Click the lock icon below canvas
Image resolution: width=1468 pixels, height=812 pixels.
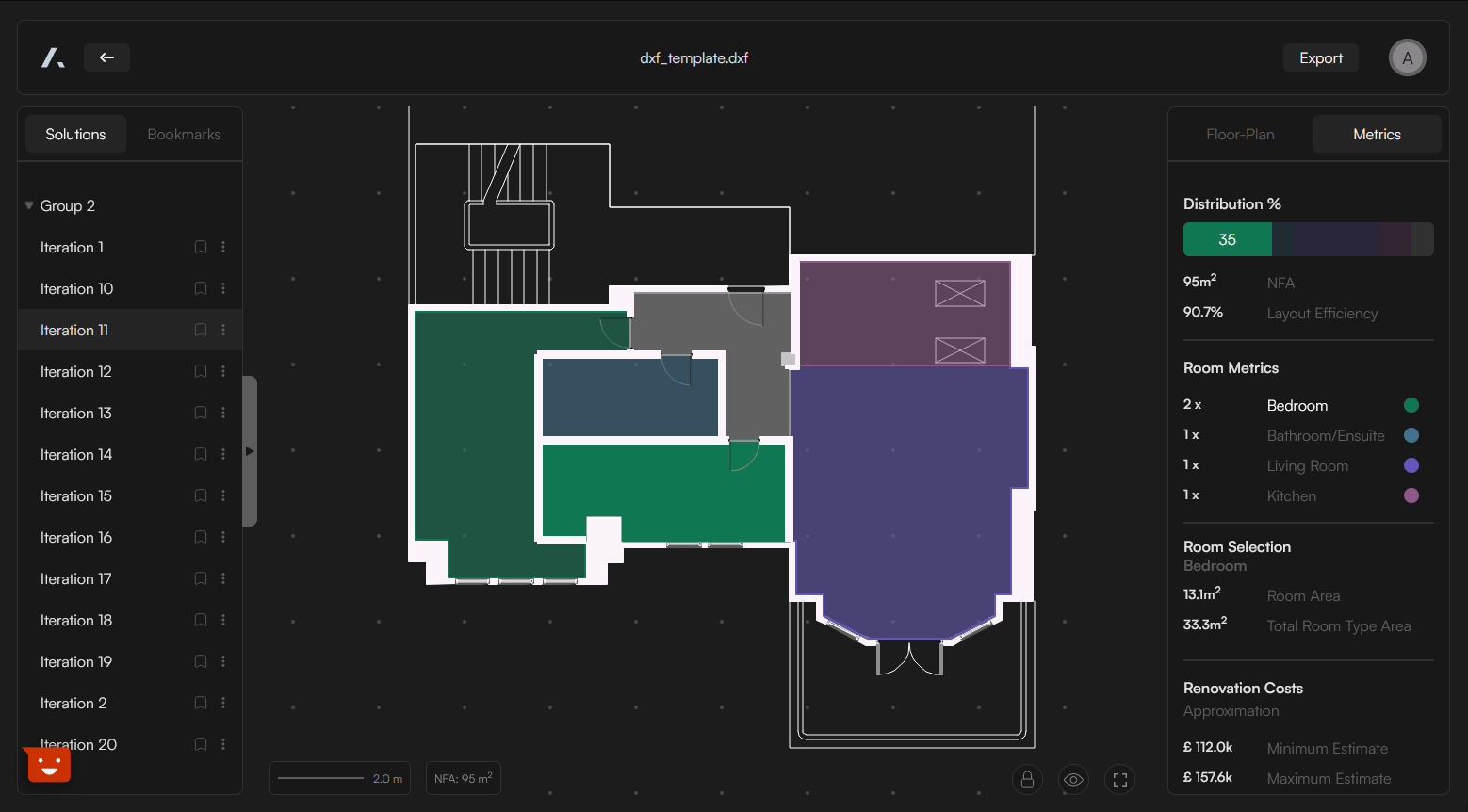(1027, 779)
